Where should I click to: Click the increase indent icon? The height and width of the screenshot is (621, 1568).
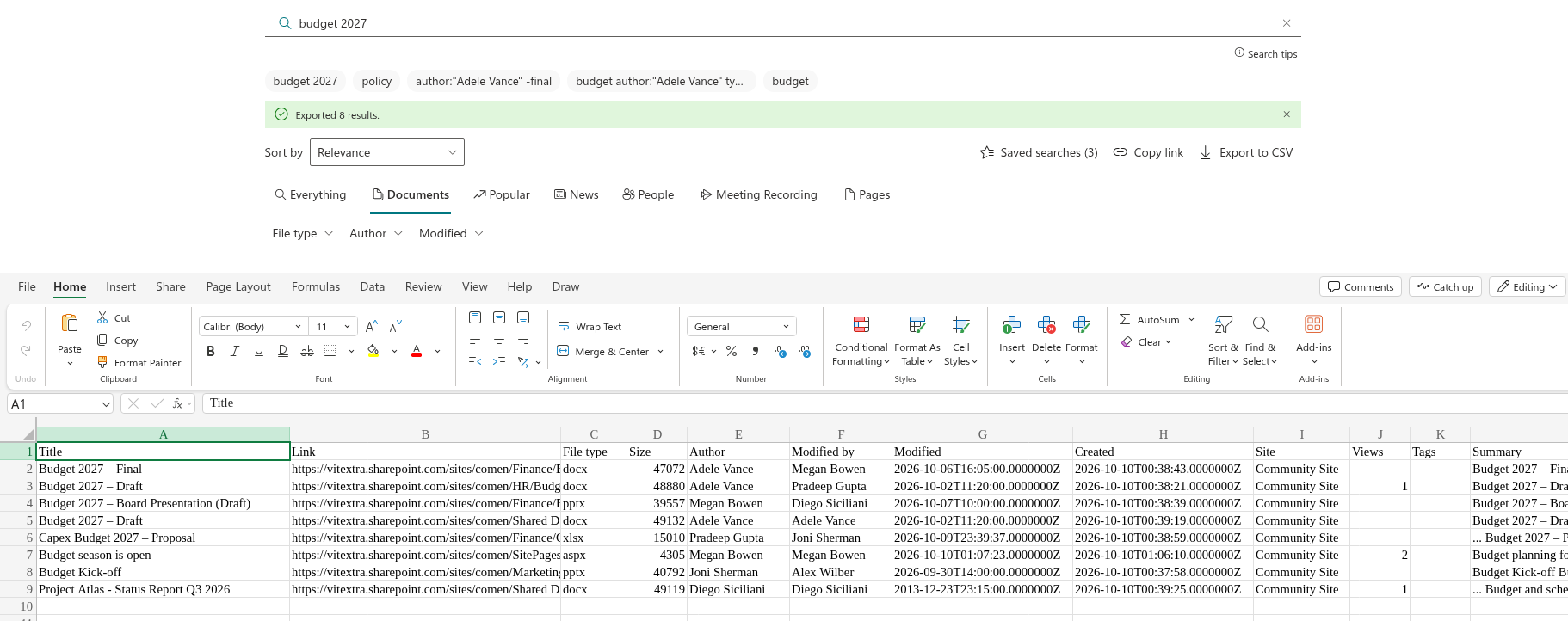click(499, 362)
